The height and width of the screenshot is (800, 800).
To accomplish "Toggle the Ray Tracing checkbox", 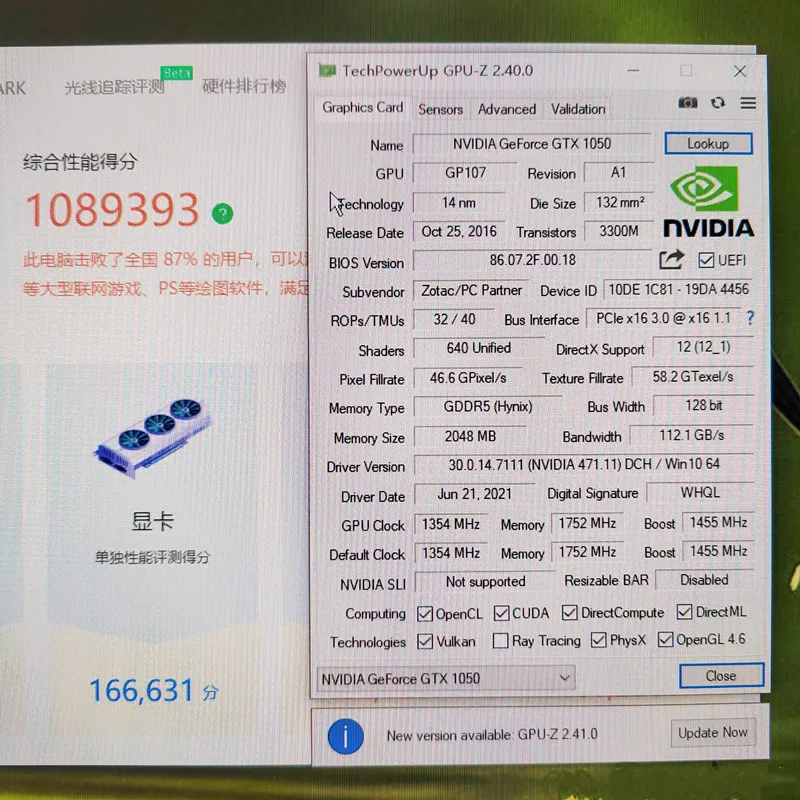I will click(x=501, y=641).
